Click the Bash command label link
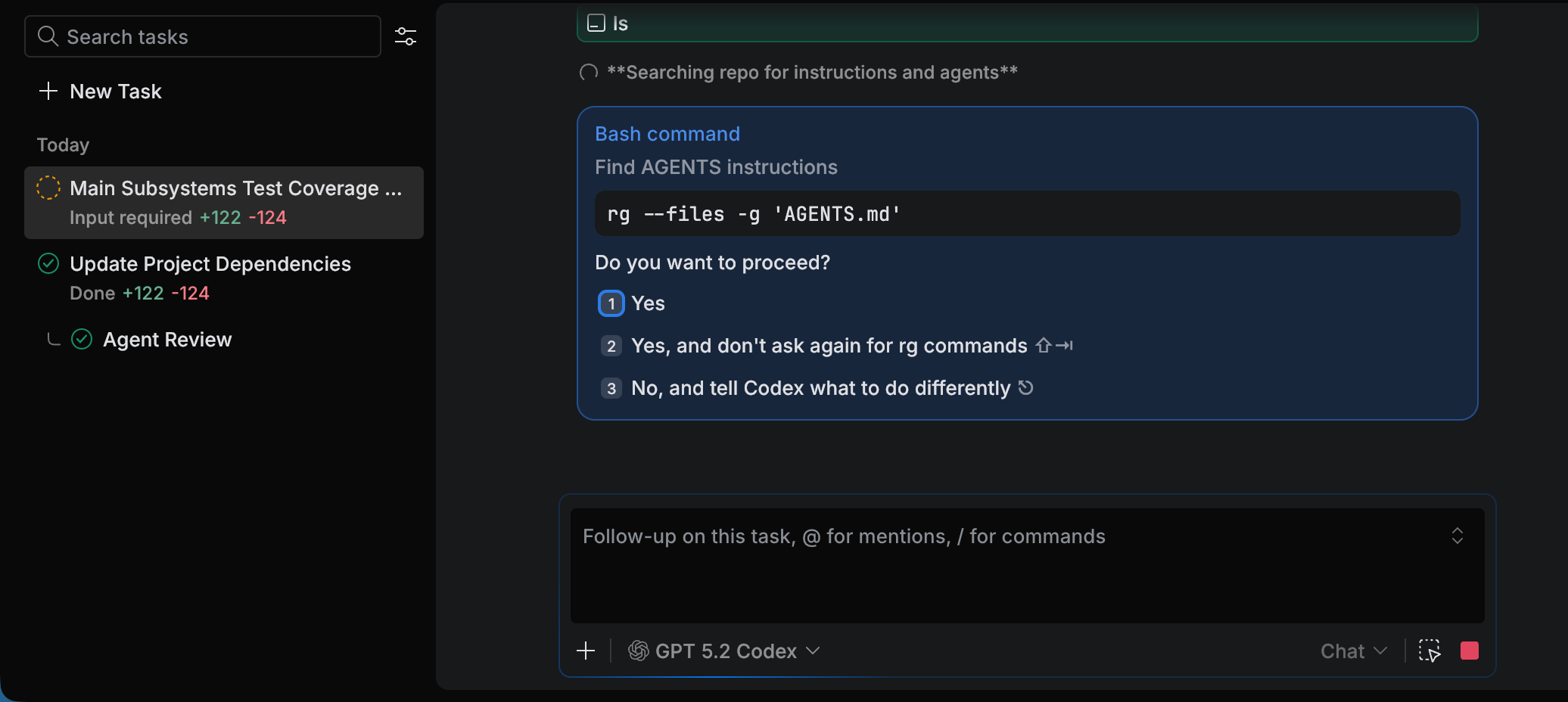Viewport: 1568px width, 702px height. coord(667,133)
